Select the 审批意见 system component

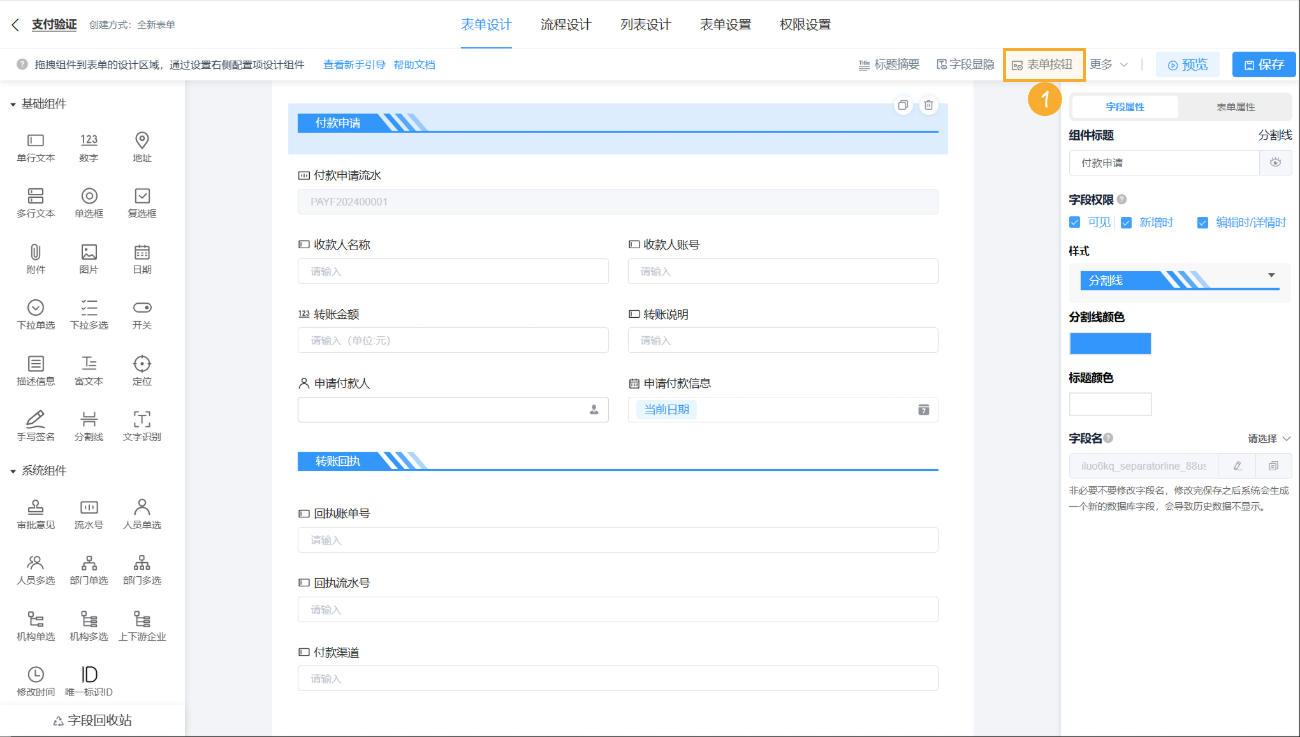[x=35, y=514]
